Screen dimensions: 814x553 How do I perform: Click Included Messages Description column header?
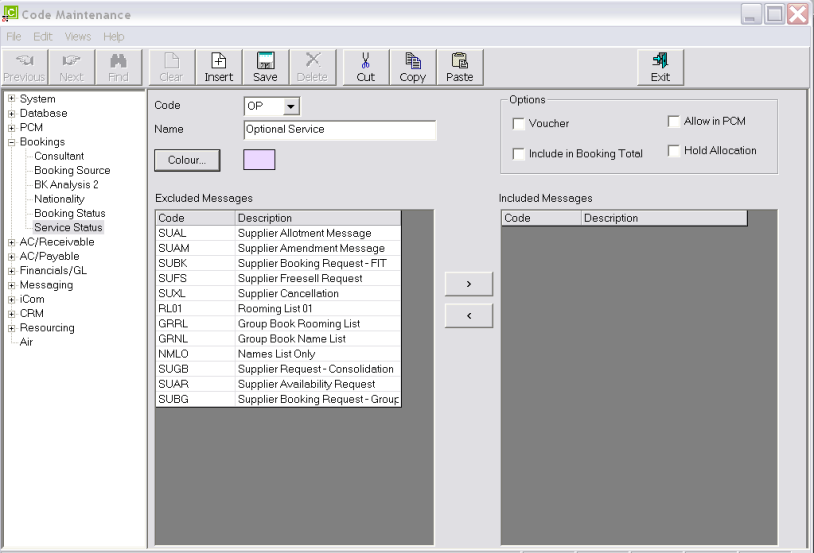click(664, 218)
